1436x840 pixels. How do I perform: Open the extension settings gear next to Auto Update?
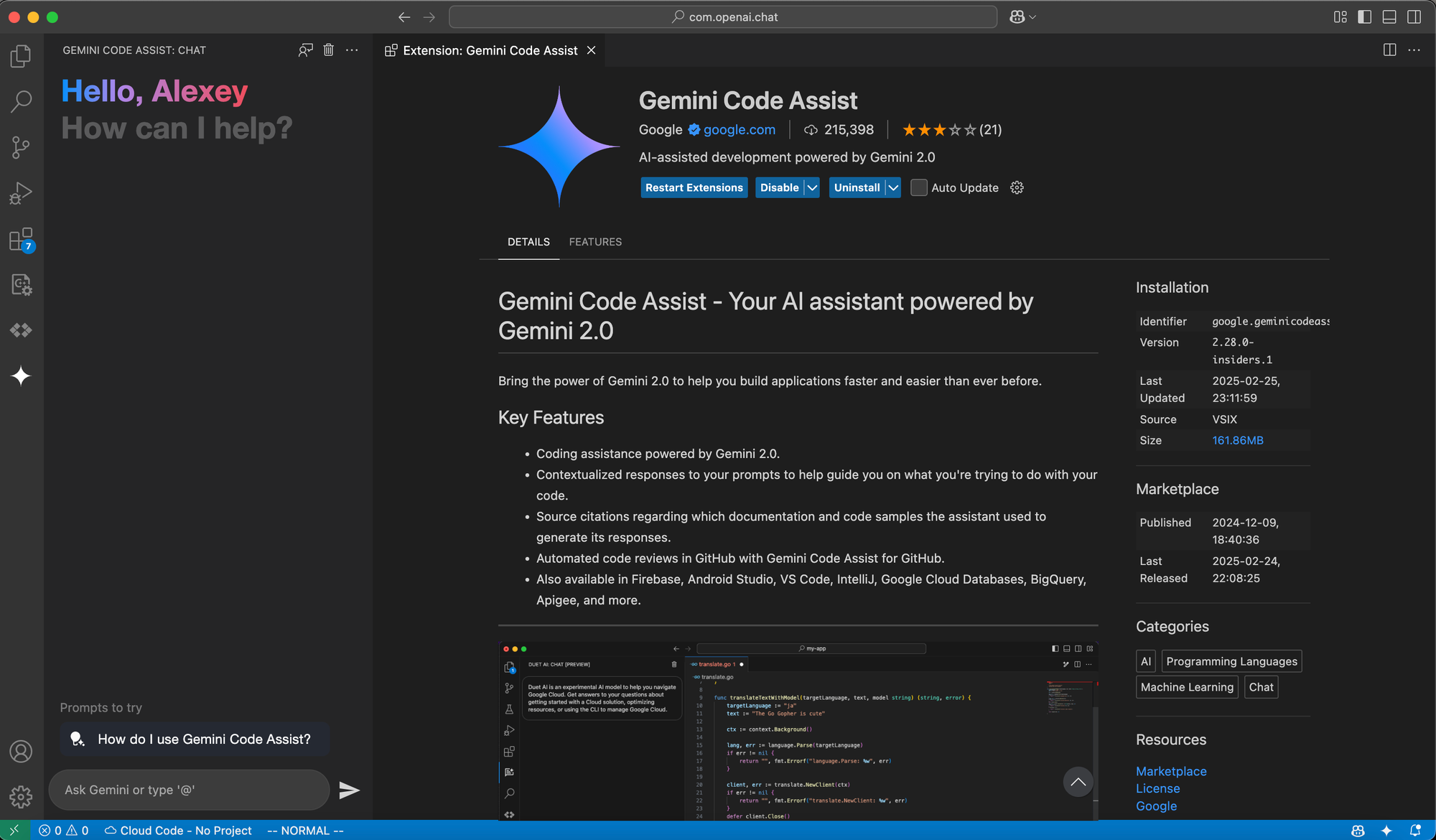(1017, 187)
